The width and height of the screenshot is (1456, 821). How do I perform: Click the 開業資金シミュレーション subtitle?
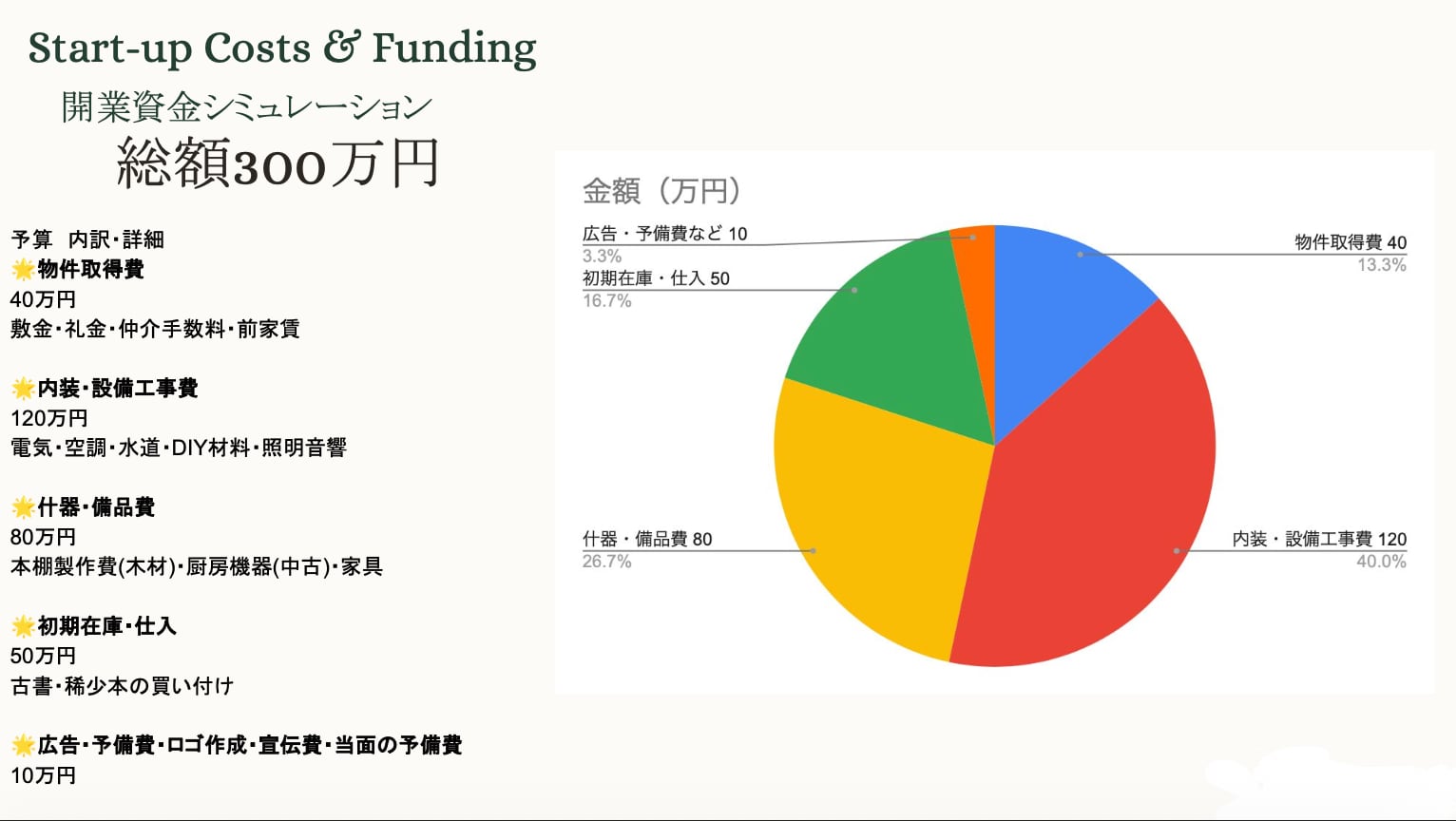point(246,107)
